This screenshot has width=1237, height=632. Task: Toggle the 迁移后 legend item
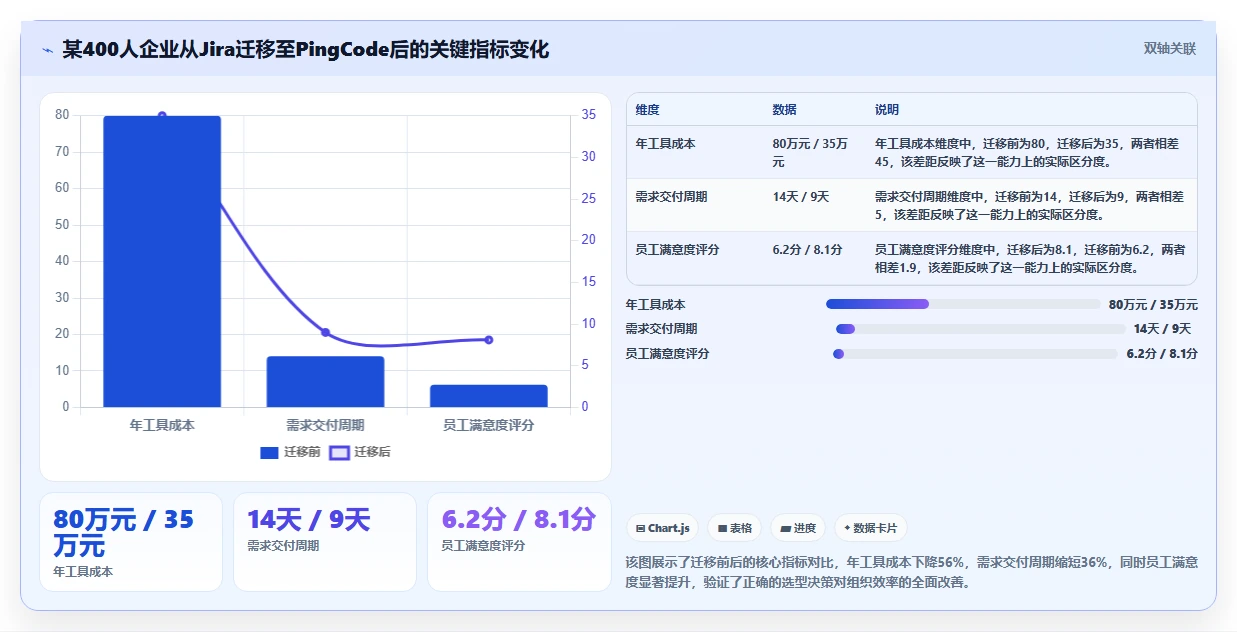click(x=360, y=452)
